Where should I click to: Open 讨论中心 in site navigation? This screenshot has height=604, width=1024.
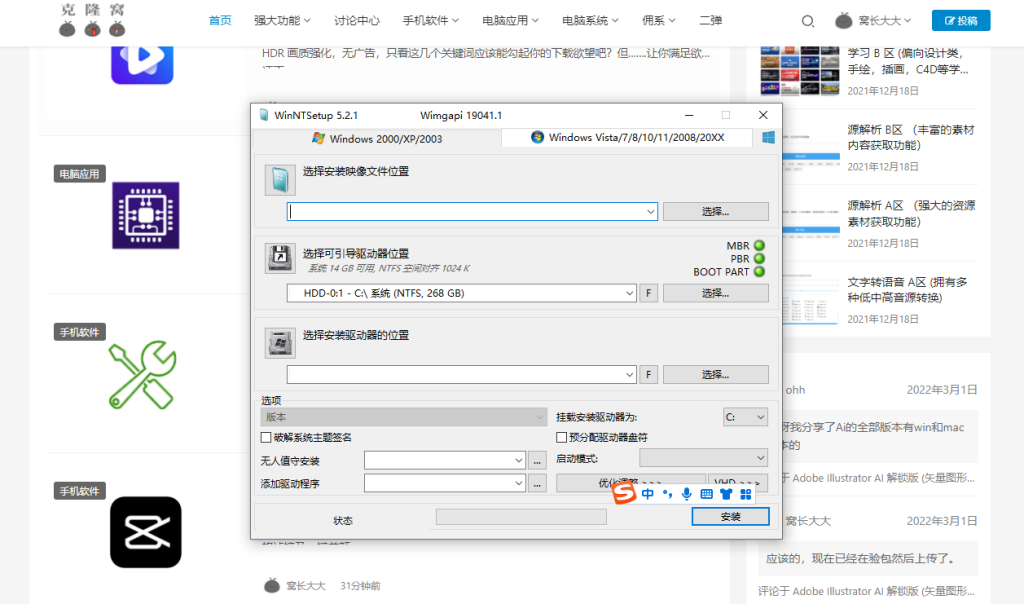click(x=357, y=21)
